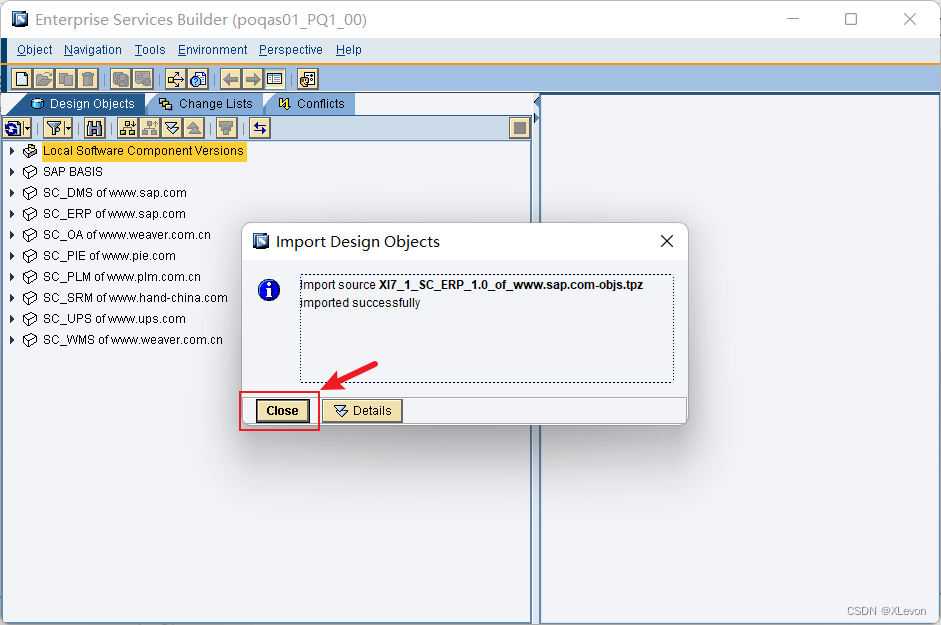Click Close in Import Design Objects dialog
The image size is (941, 625).
(x=282, y=411)
